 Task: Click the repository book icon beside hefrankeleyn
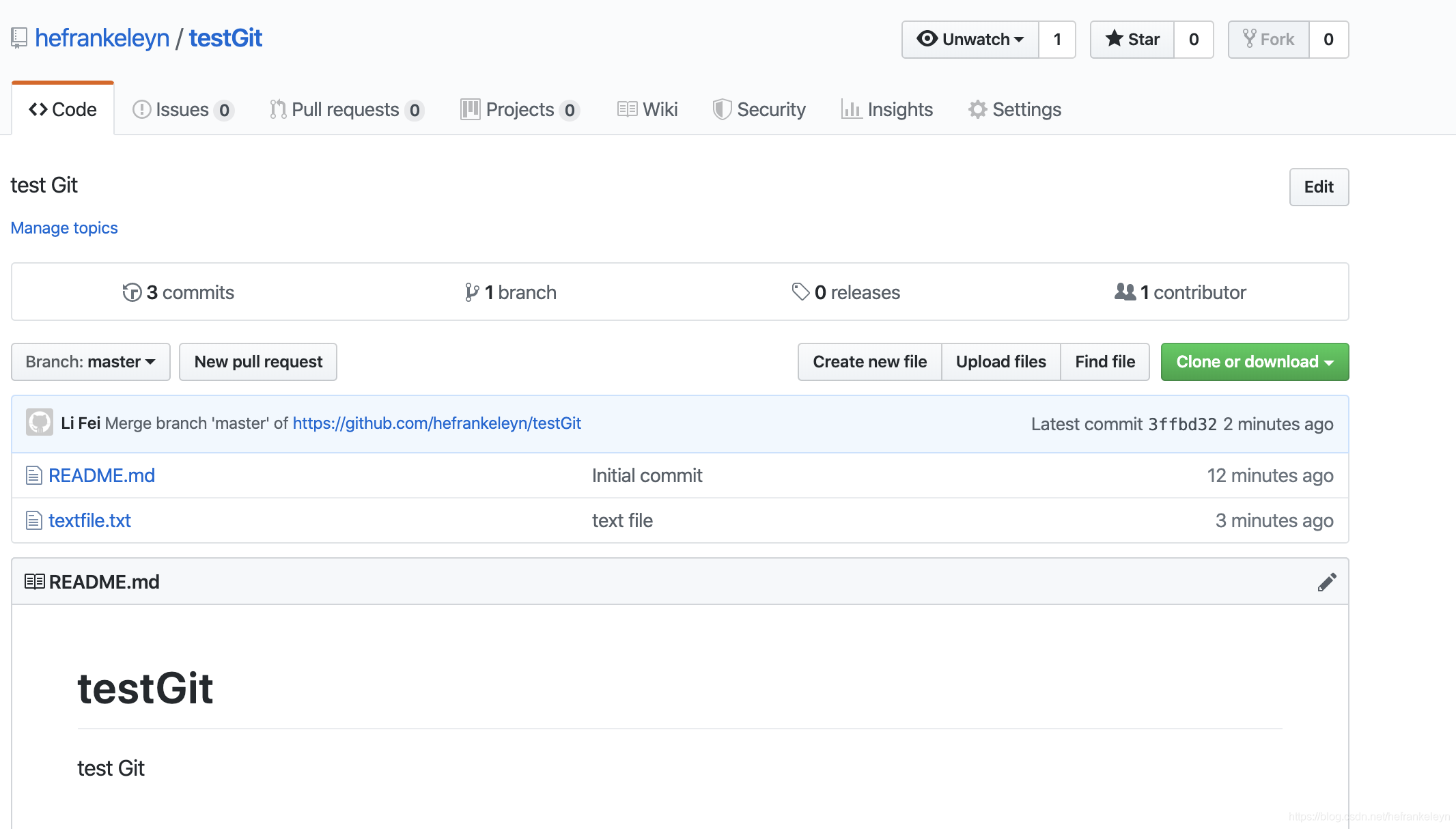19,38
